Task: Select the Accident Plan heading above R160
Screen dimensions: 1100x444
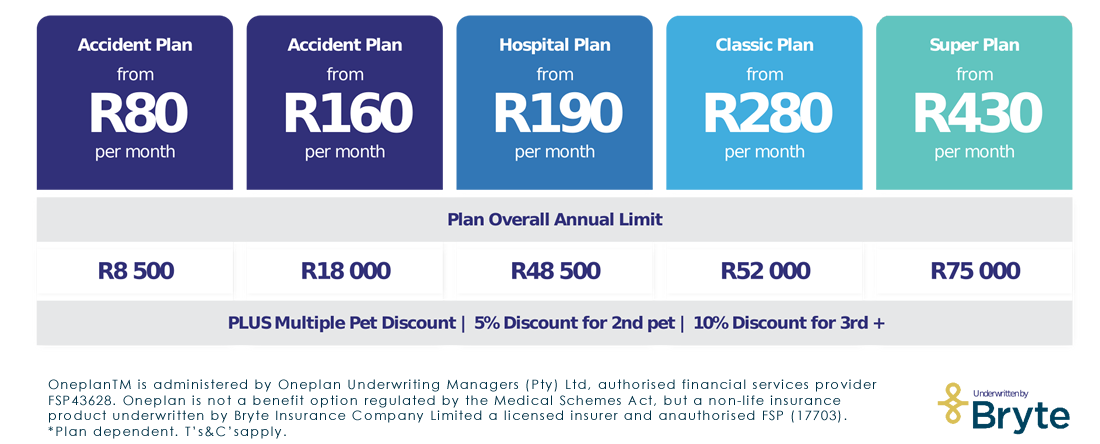Action: pos(345,45)
